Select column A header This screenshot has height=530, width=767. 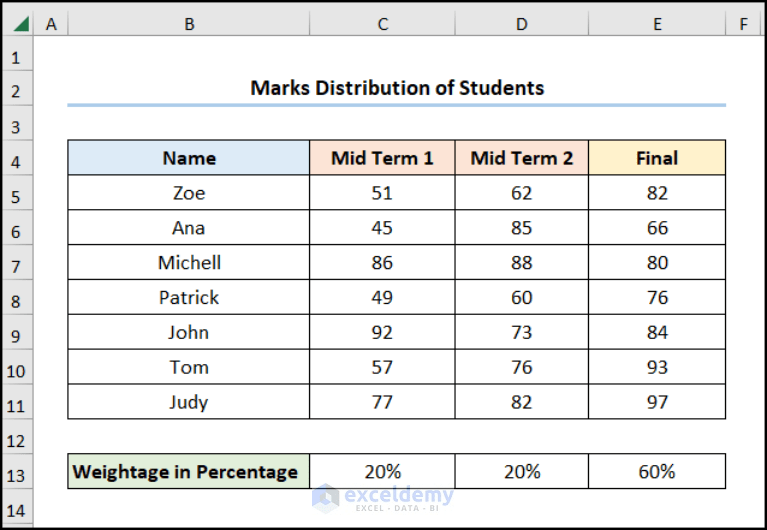tap(51, 23)
